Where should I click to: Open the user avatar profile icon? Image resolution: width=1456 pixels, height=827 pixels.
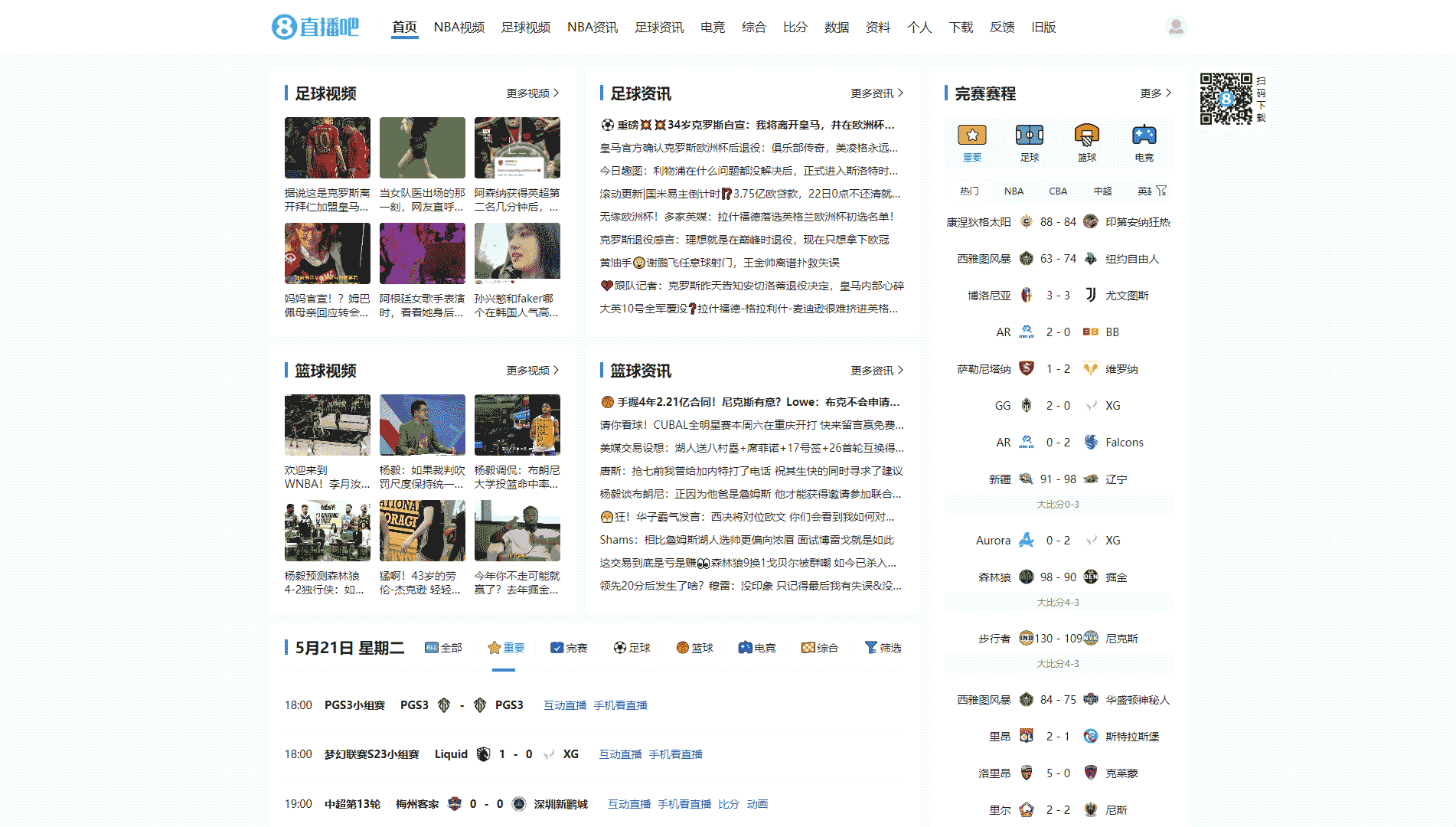[1176, 27]
